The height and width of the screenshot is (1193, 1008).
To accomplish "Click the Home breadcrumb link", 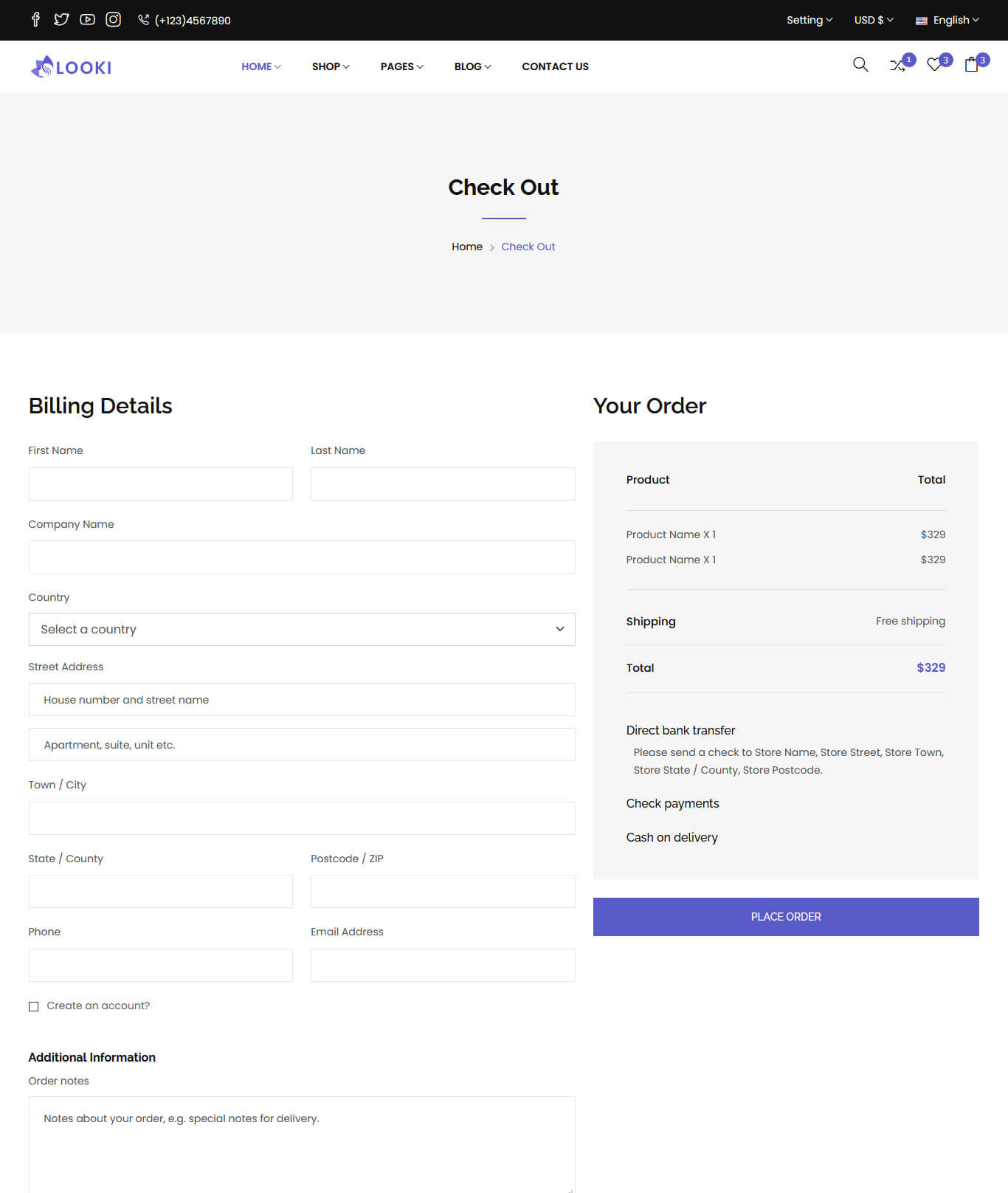I will point(466,247).
